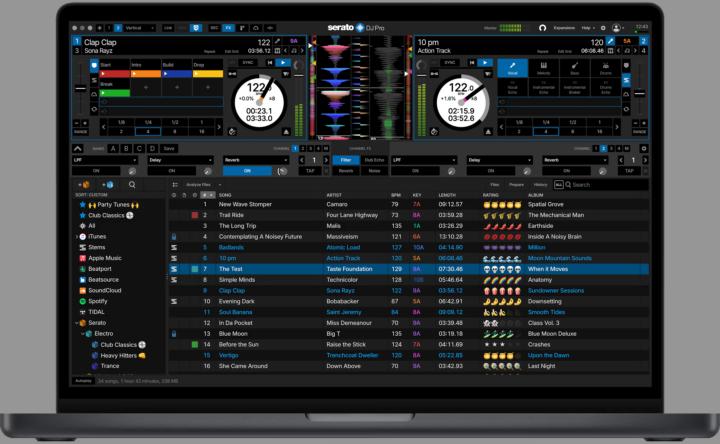Click censor icon below deck 1 platter
The width and height of the screenshot is (720, 444).
click(232, 132)
